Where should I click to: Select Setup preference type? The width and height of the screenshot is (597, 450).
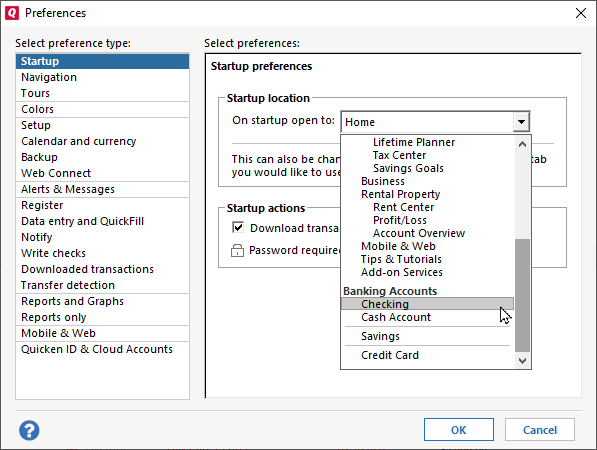click(102, 125)
